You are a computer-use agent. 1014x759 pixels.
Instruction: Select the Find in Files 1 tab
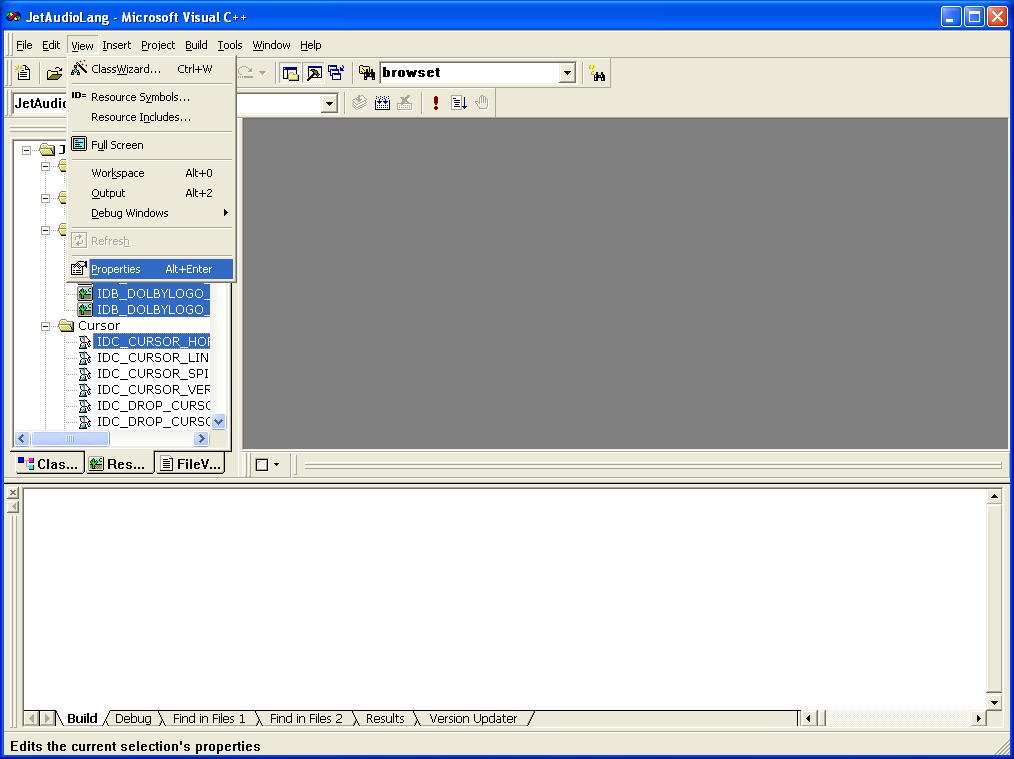209,718
